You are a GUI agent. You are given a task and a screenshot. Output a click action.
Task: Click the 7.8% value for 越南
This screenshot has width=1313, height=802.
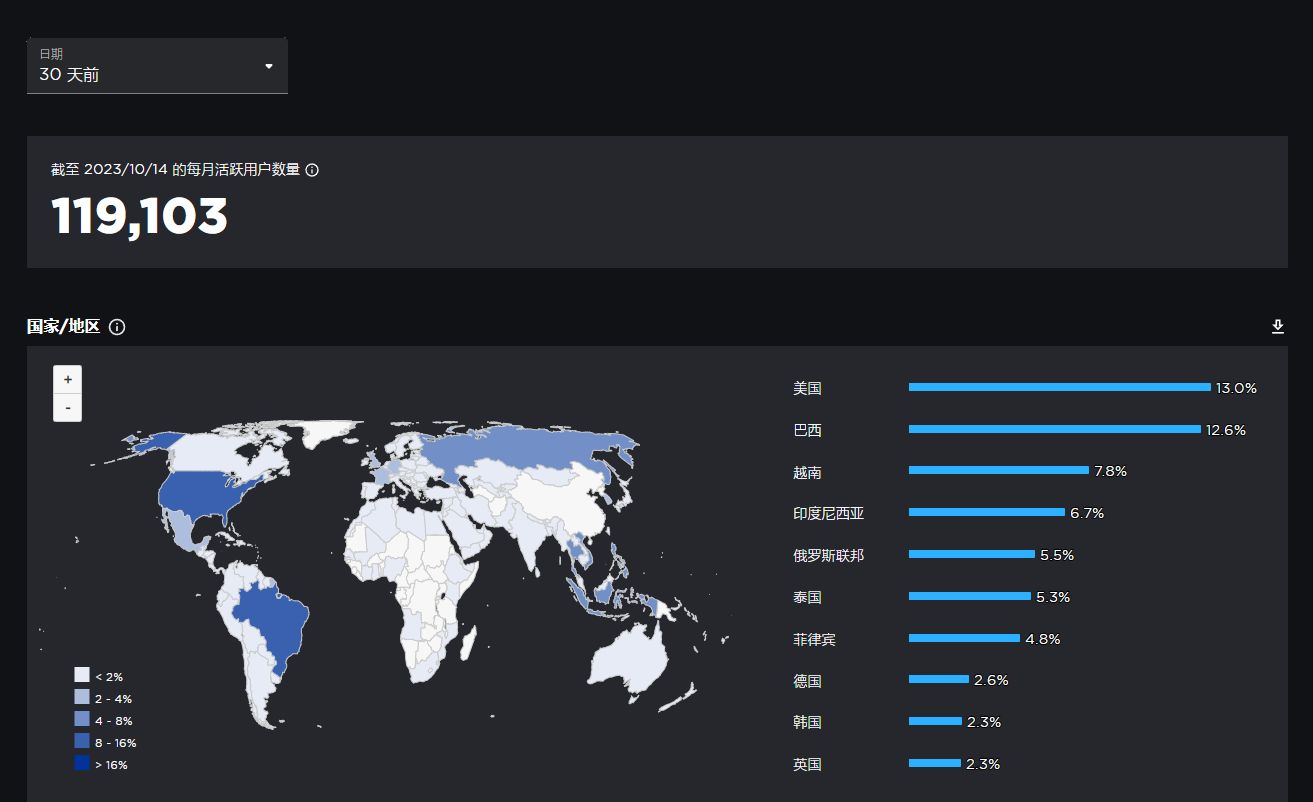1110,471
